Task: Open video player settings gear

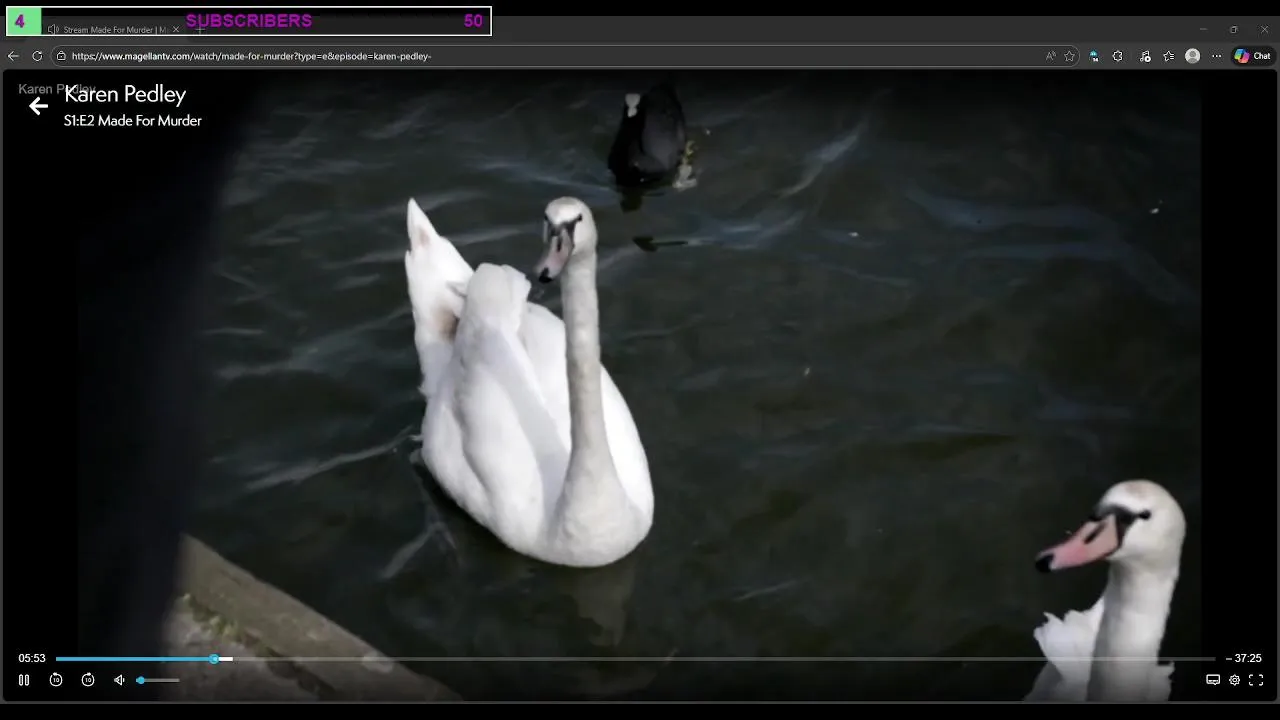Action: 1235,680
